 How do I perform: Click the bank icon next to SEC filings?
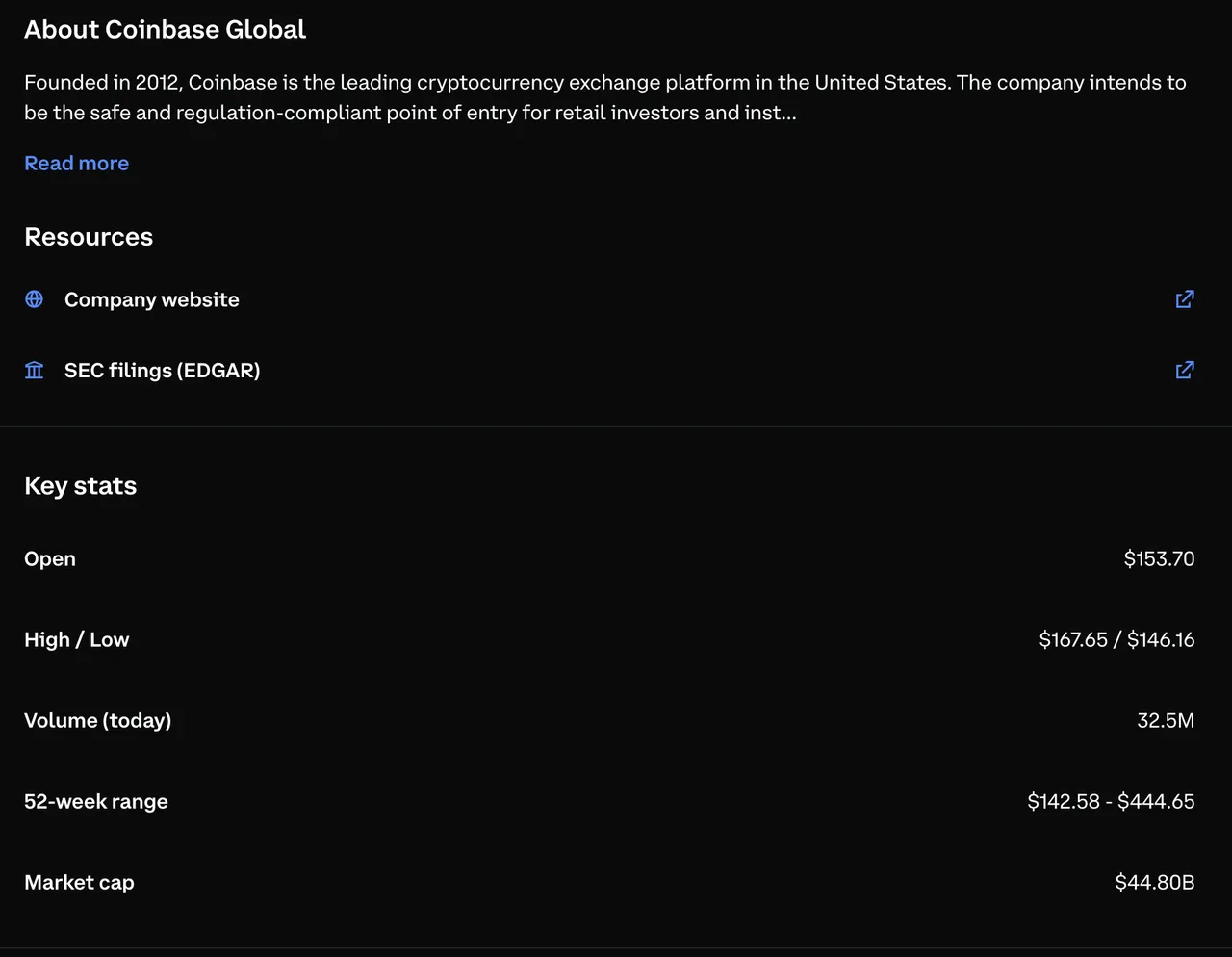[34, 370]
